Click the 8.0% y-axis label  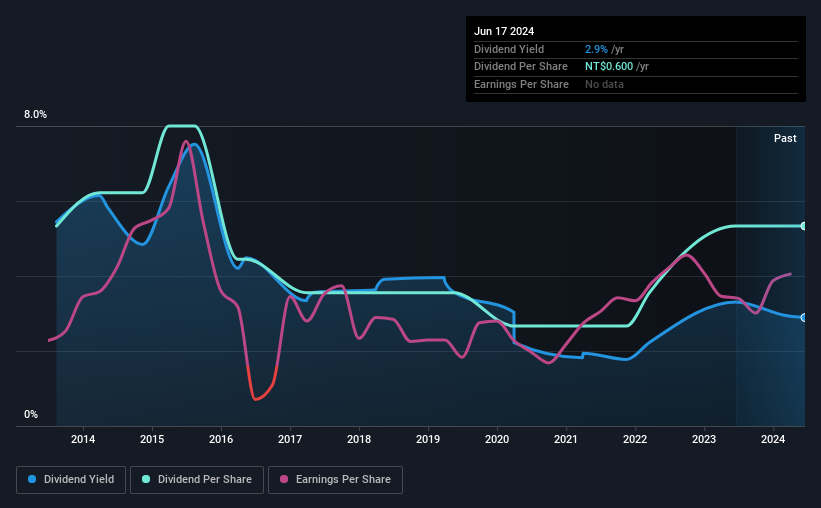[35, 114]
